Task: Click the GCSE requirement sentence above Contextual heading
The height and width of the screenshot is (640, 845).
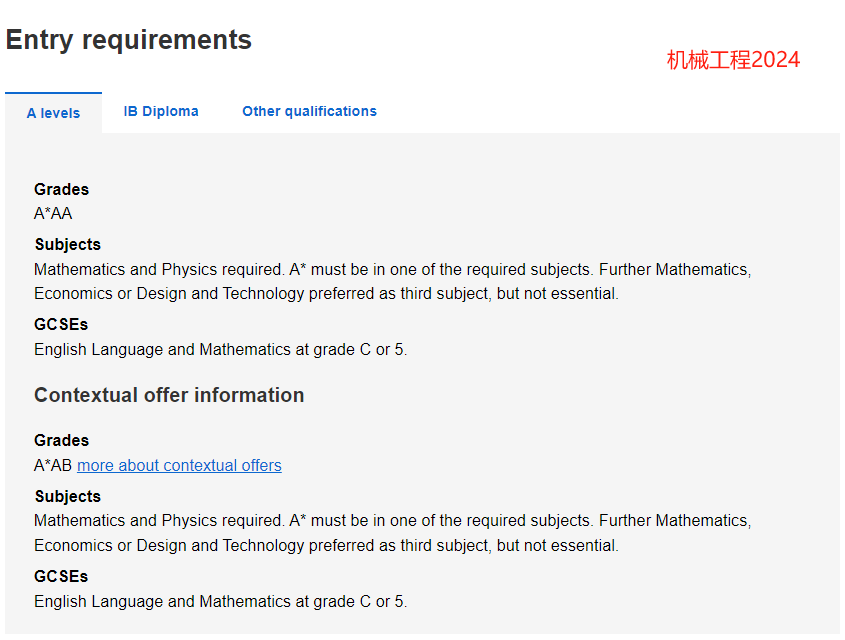Action: [220, 350]
